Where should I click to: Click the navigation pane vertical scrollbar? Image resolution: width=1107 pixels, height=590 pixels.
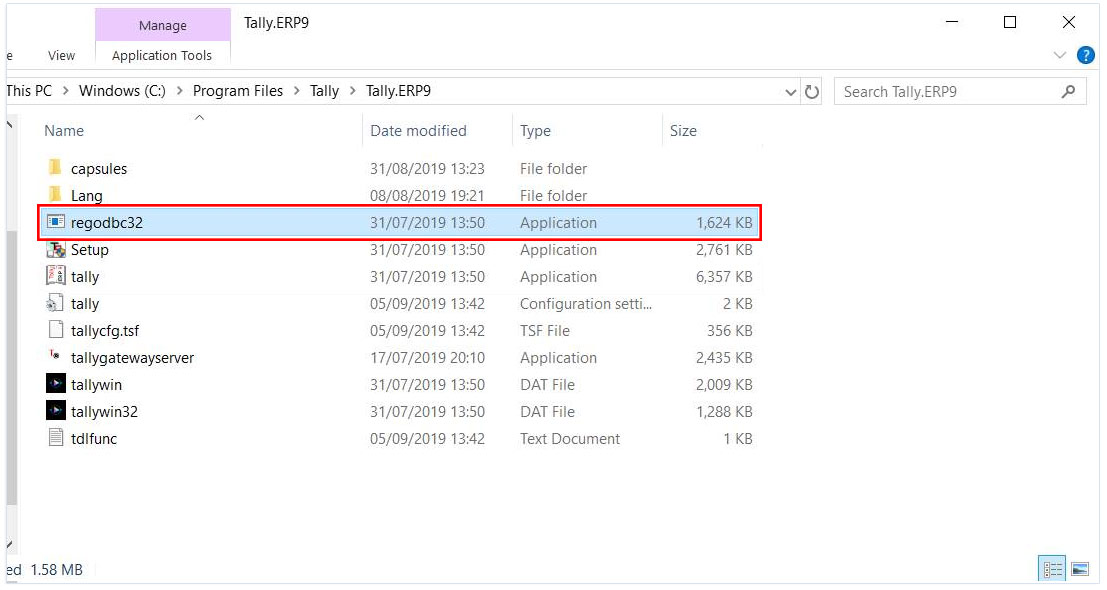(11, 367)
